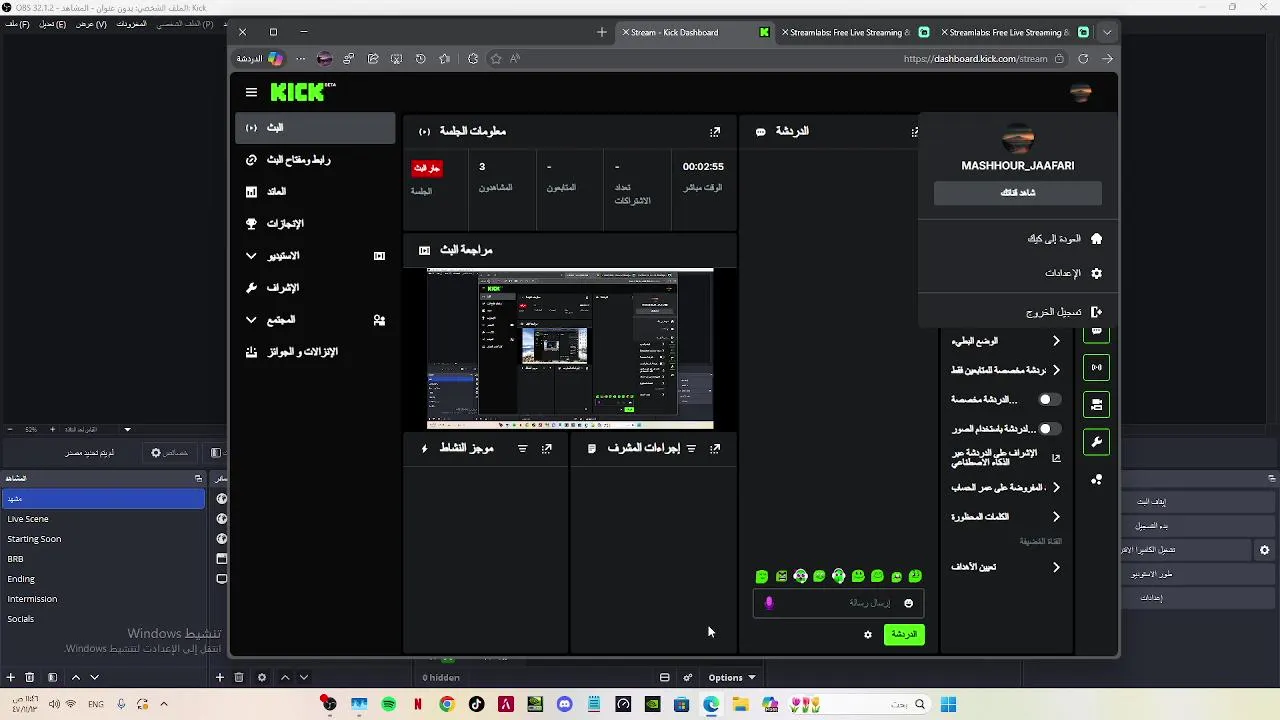Click return to Kick in profile menu
The width and height of the screenshot is (1280, 720).
tap(1018, 239)
